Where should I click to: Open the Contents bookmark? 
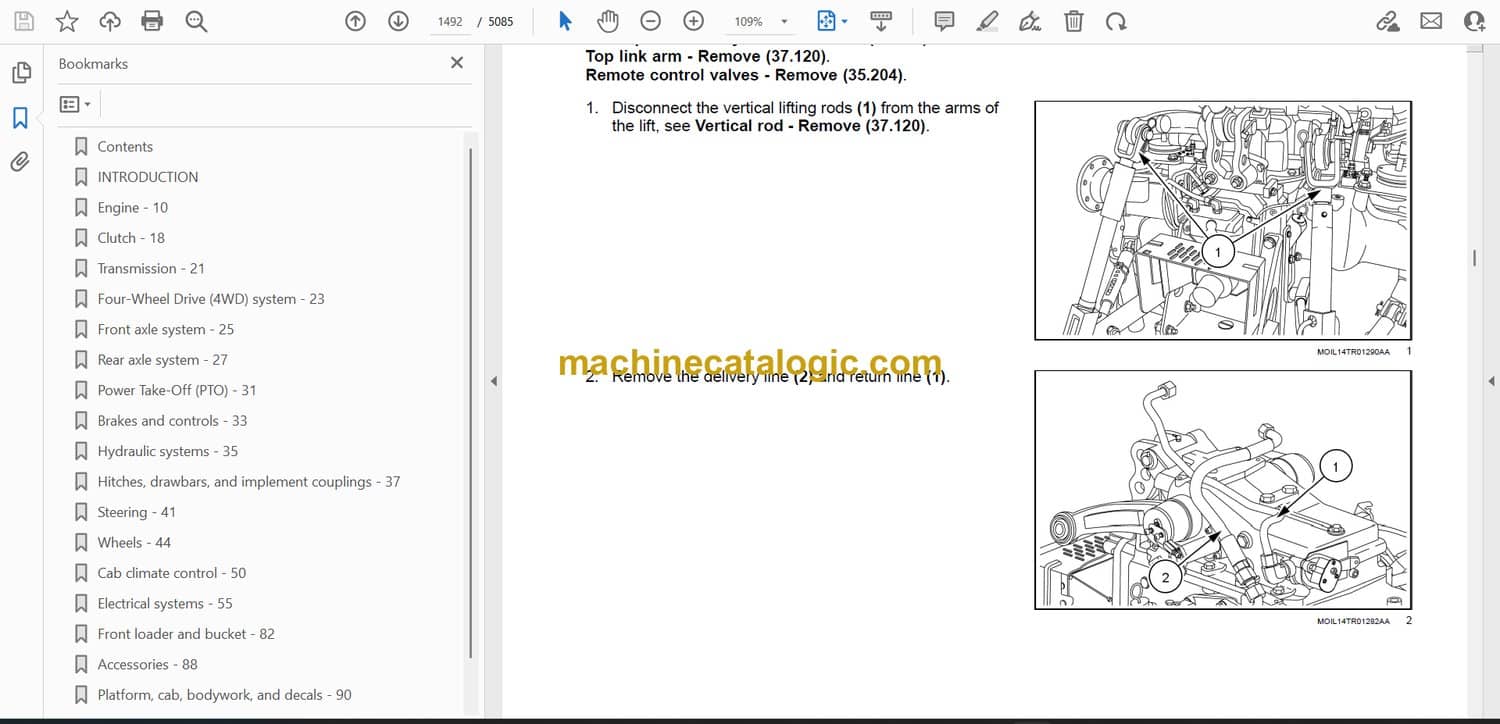pyautogui.click(x=125, y=146)
